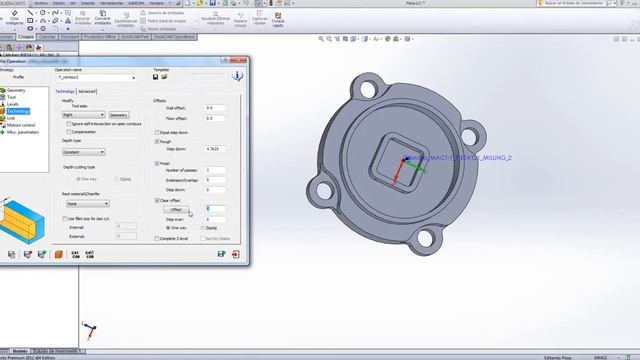Screen dimensions: 640x360
Task: Open the blue info help icon
Action: 238,76
